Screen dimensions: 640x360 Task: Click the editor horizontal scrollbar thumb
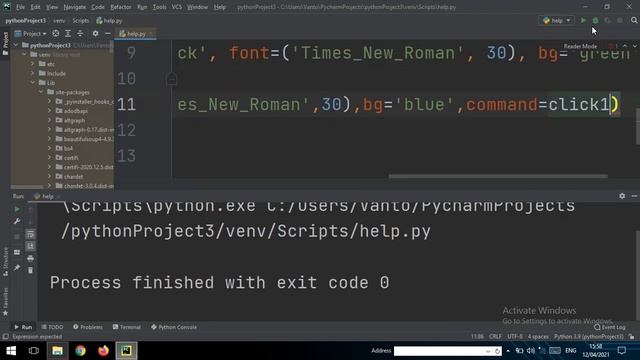tap(498, 176)
